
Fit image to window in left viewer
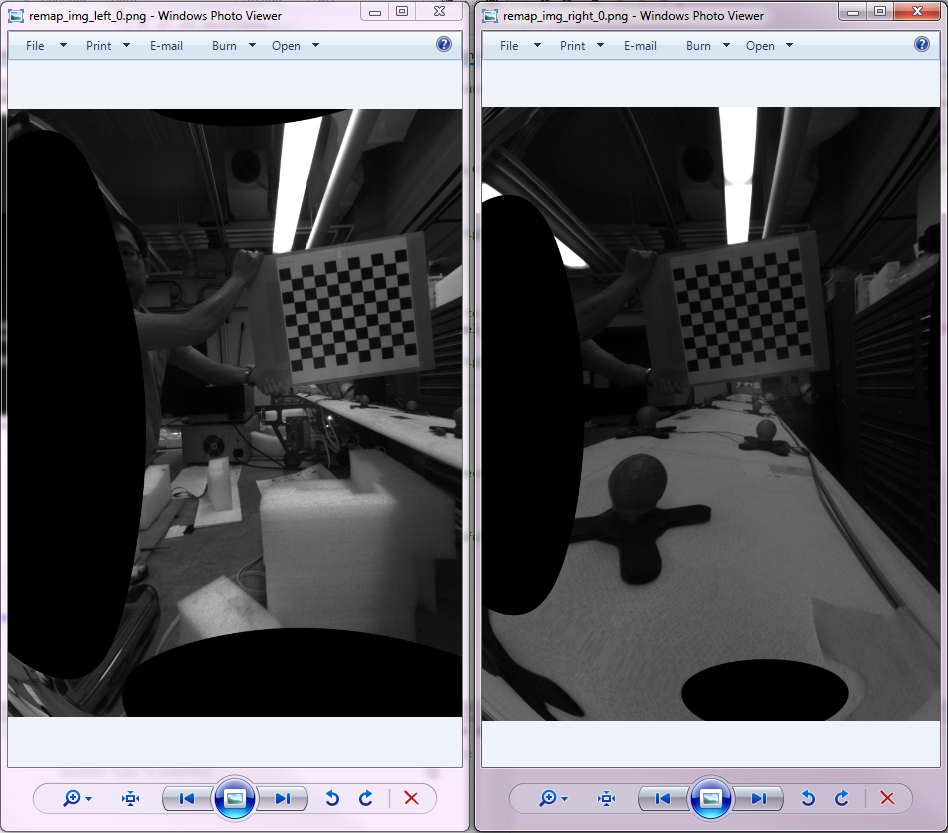click(131, 799)
